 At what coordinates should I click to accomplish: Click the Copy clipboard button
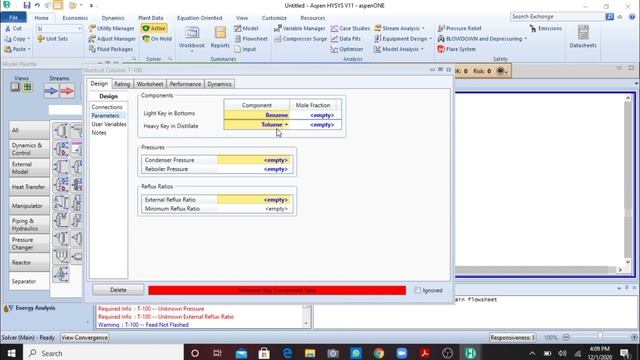(17, 39)
